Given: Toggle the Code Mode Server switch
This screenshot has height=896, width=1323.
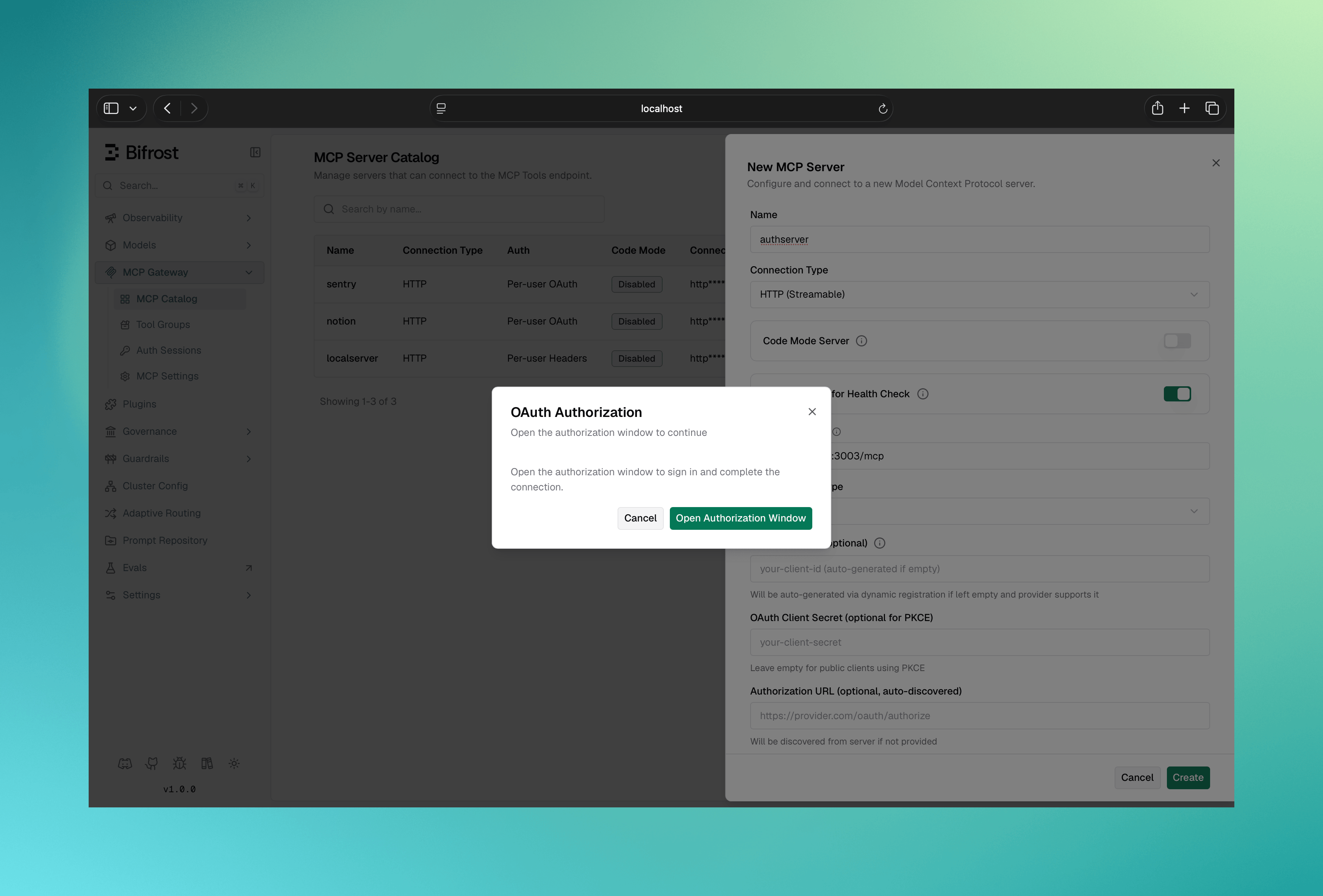Looking at the screenshot, I should point(1177,341).
